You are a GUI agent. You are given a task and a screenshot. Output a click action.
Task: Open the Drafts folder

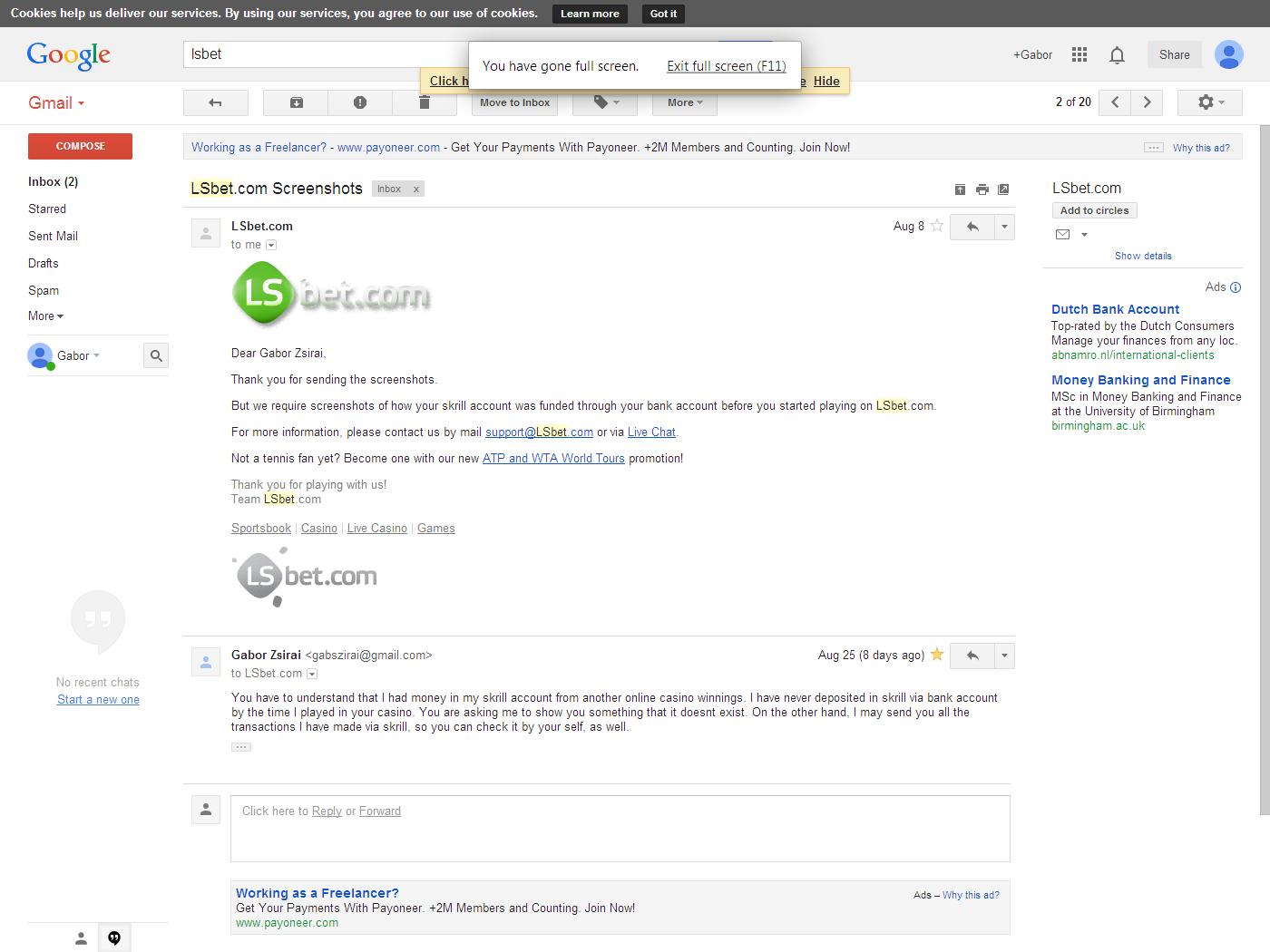tap(44, 263)
